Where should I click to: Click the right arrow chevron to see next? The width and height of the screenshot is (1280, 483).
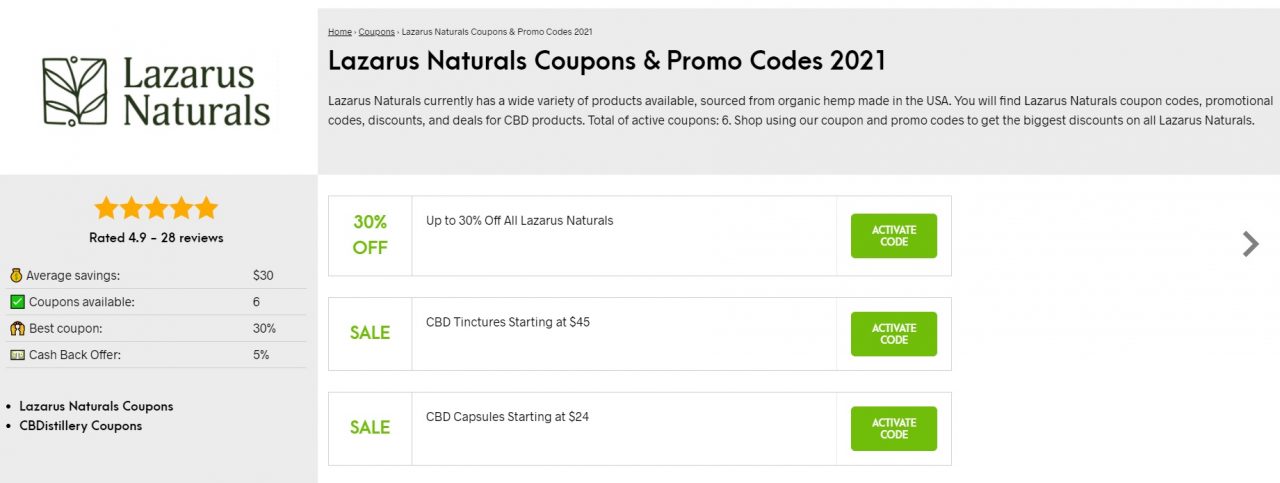[x=1250, y=244]
